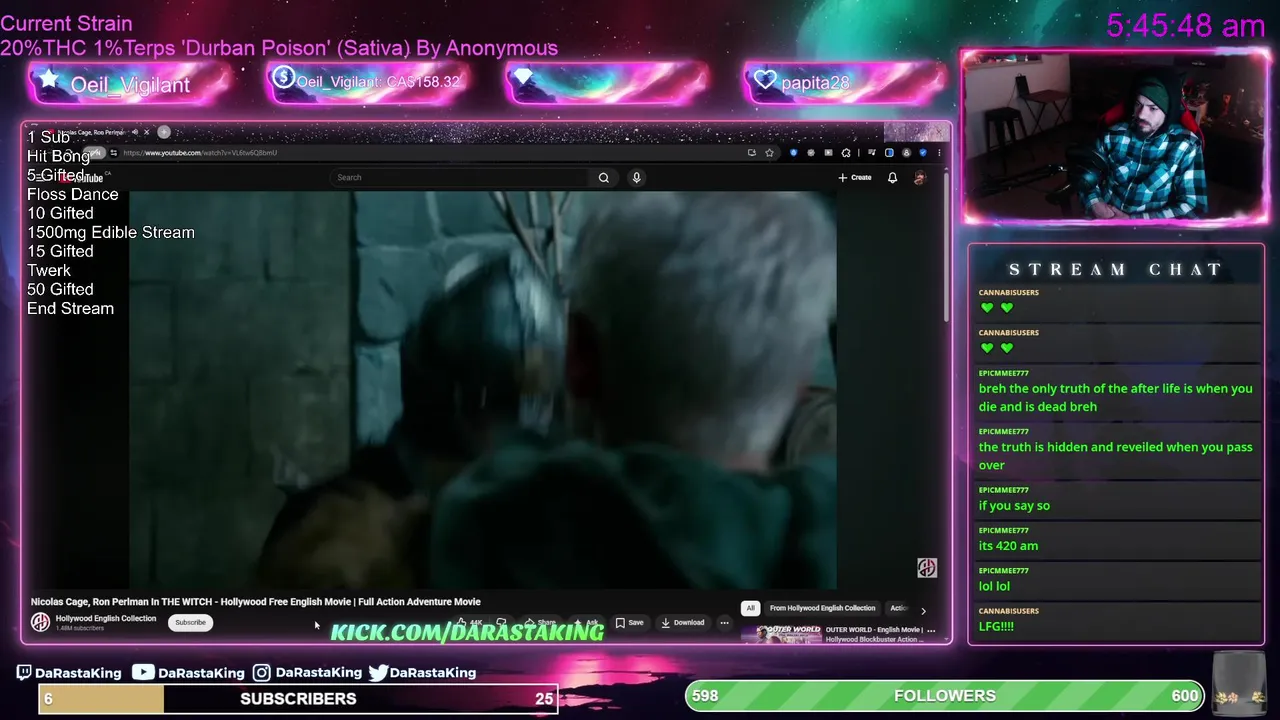This screenshot has height=720, width=1280.
Task: Click the 5:45:48 am clock
Action: pyautogui.click(x=1186, y=26)
